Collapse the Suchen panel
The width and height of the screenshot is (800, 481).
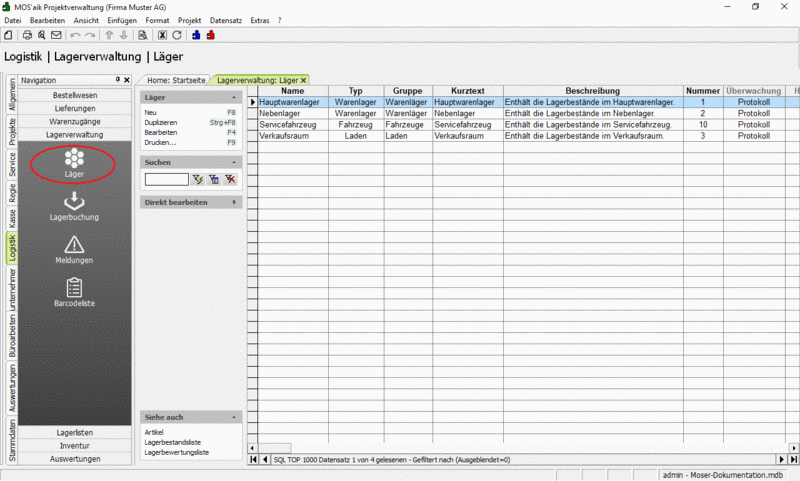[x=234, y=162]
